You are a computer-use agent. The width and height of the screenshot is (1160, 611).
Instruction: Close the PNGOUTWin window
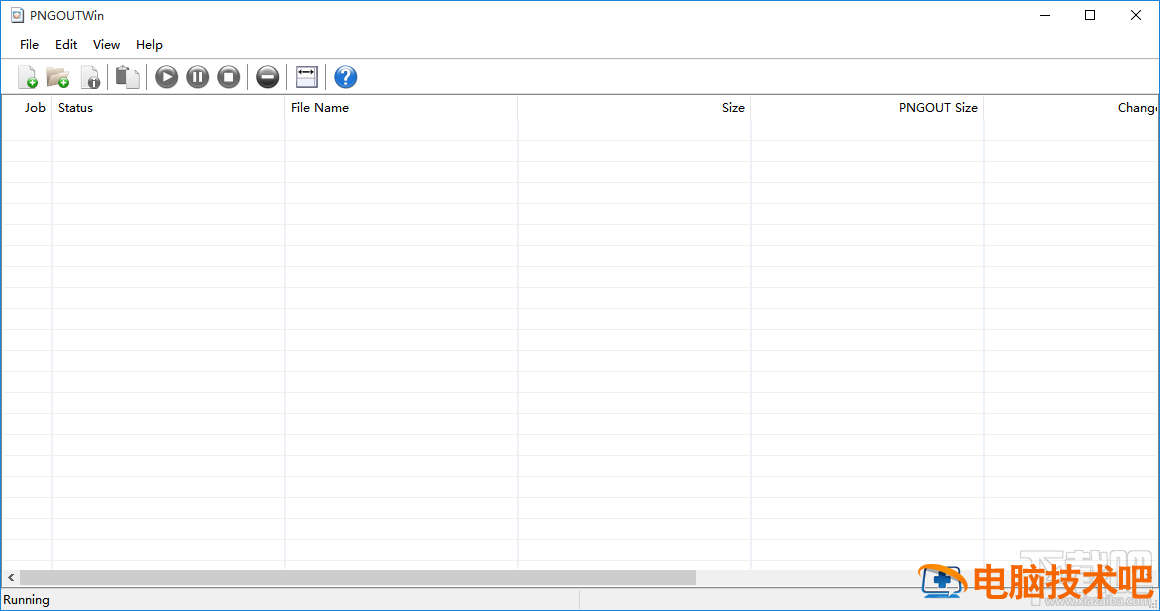click(x=1136, y=16)
